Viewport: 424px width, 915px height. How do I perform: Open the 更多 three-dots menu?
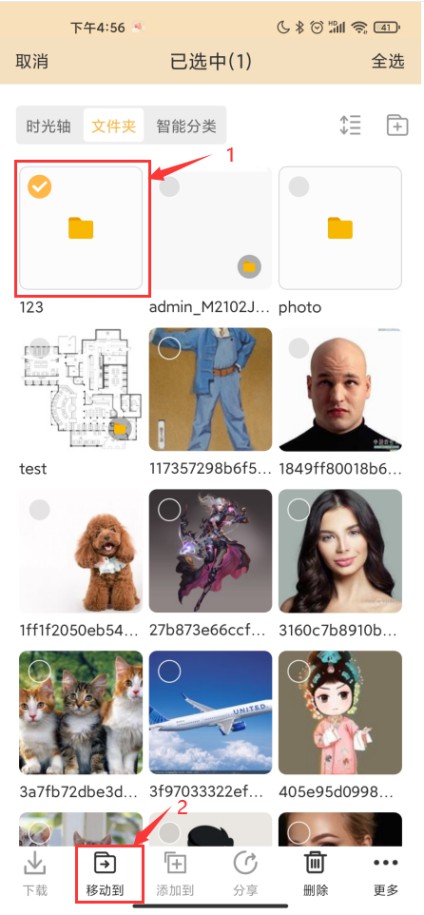[386, 863]
